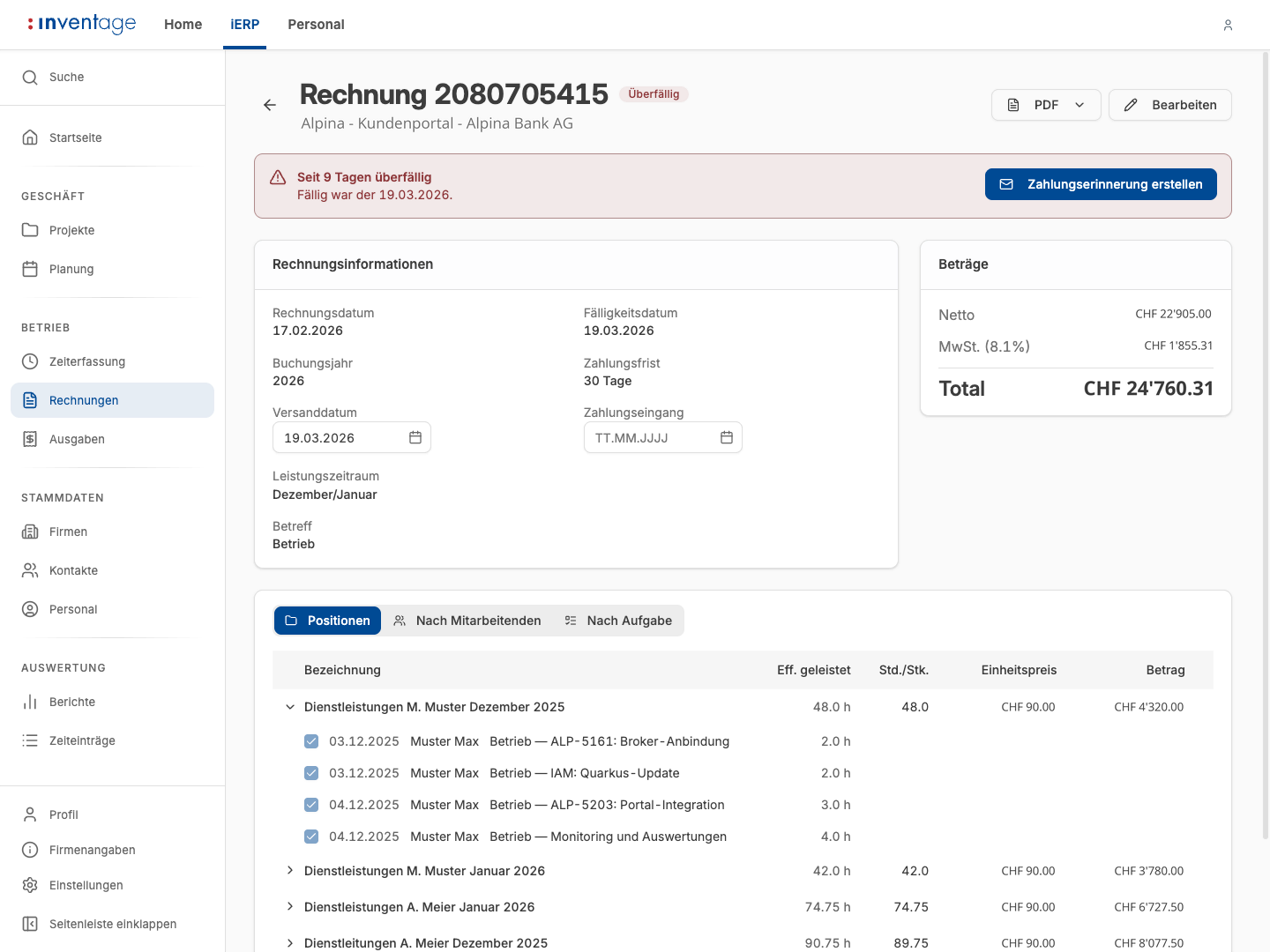Screen dimensions: 1270x952
Task: Switch to the iERP tab
Action: (245, 25)
